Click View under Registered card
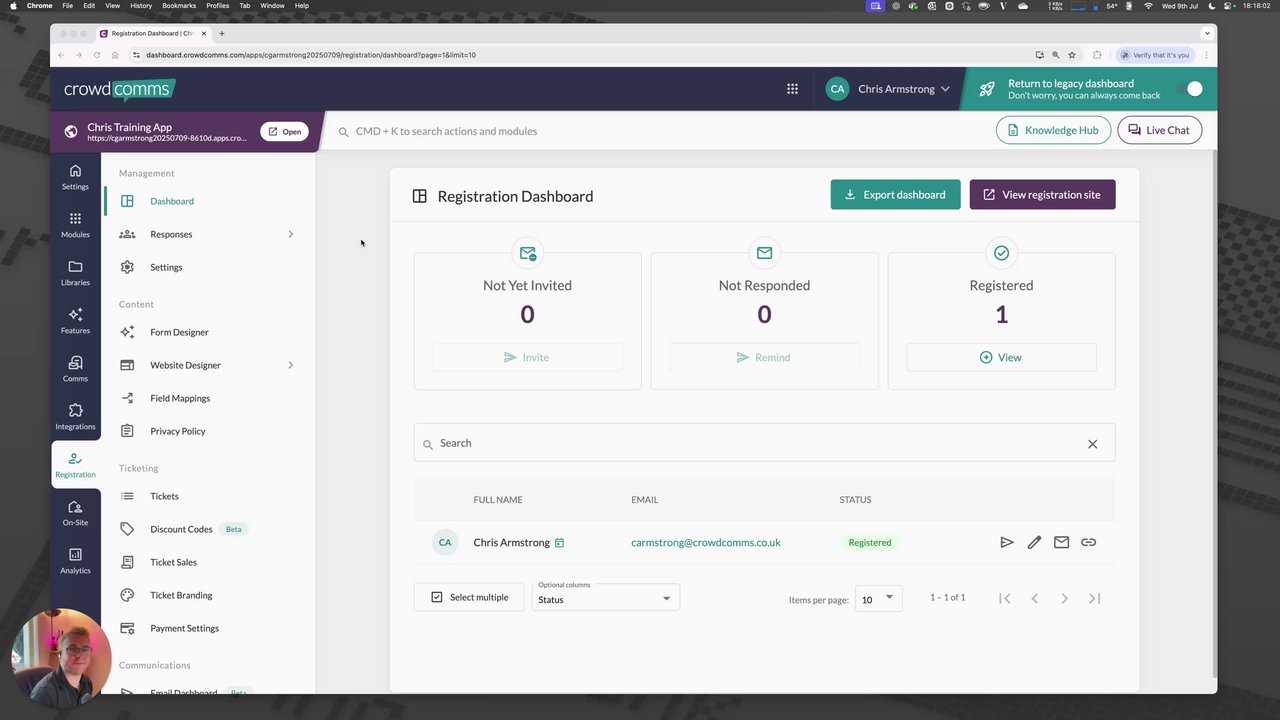The image size is (1280, 720). coord(1001,357)
